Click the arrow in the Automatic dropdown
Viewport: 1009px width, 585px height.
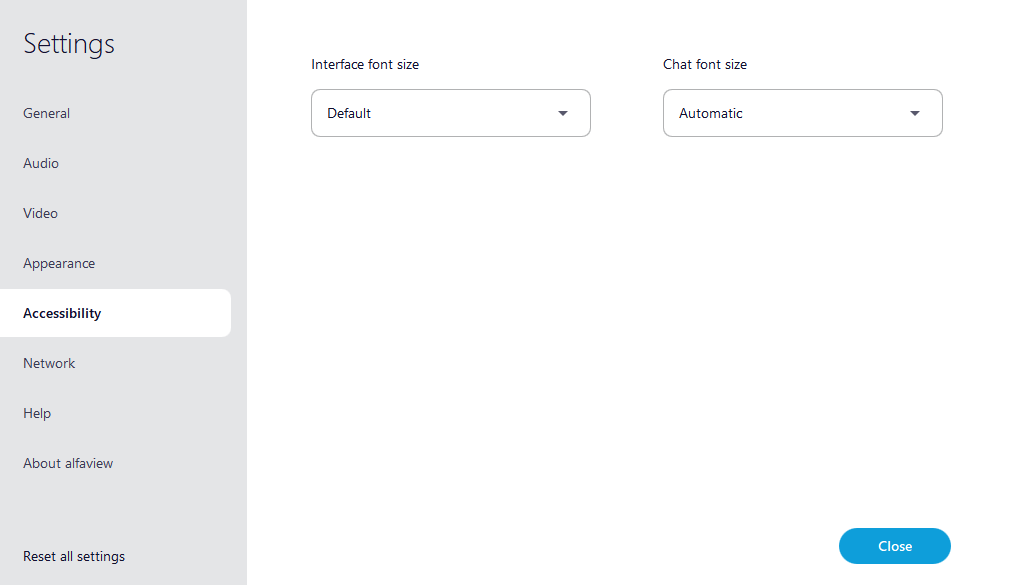tap(915, 113)
